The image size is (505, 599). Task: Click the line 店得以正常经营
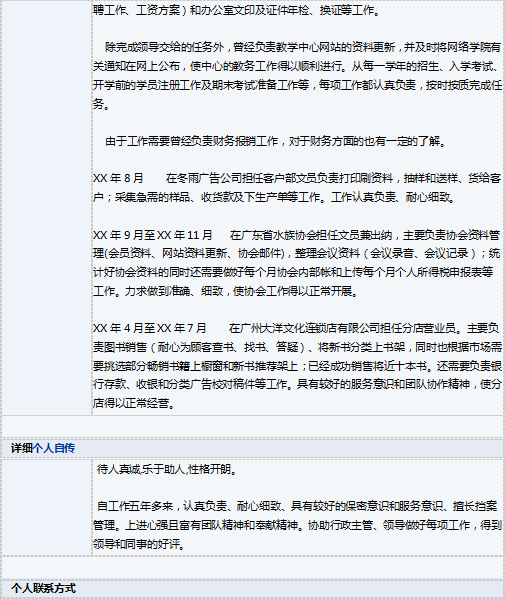(x=134, y=403)
